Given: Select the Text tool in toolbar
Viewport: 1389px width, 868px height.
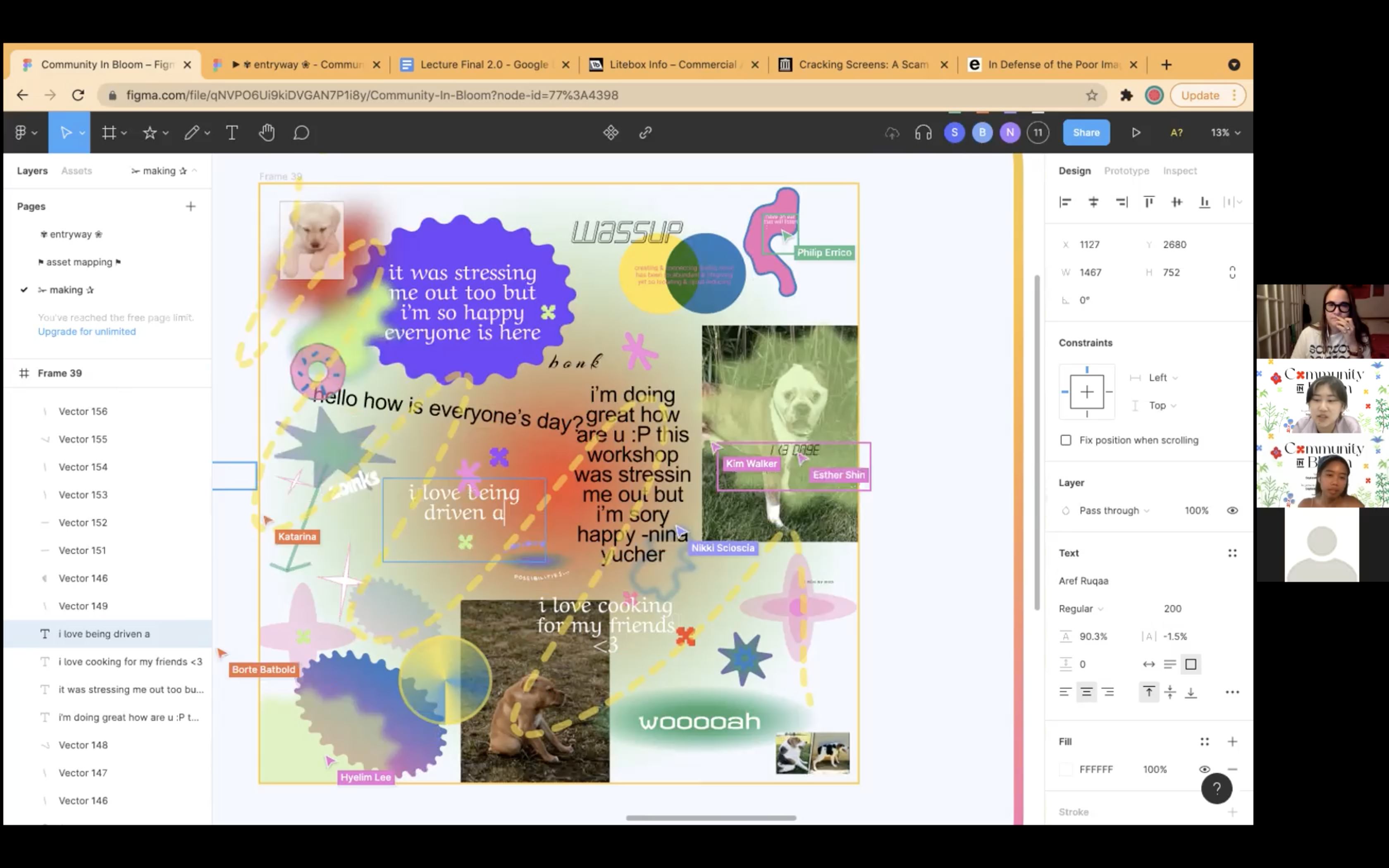Looking at the screenshot, I should [x=232, y=133].
